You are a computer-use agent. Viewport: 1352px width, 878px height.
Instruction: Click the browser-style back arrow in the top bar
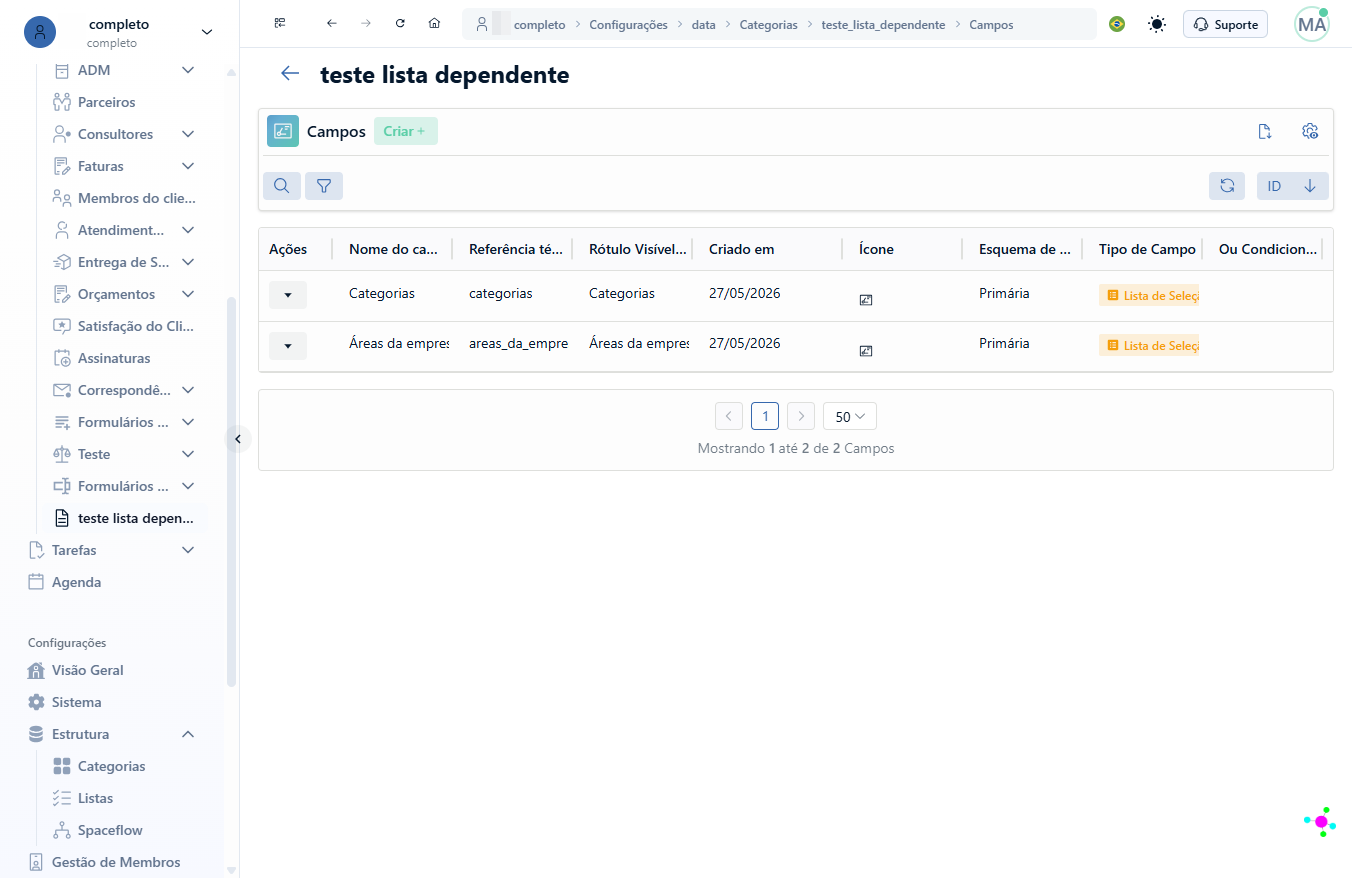click(x=332, y=24)
